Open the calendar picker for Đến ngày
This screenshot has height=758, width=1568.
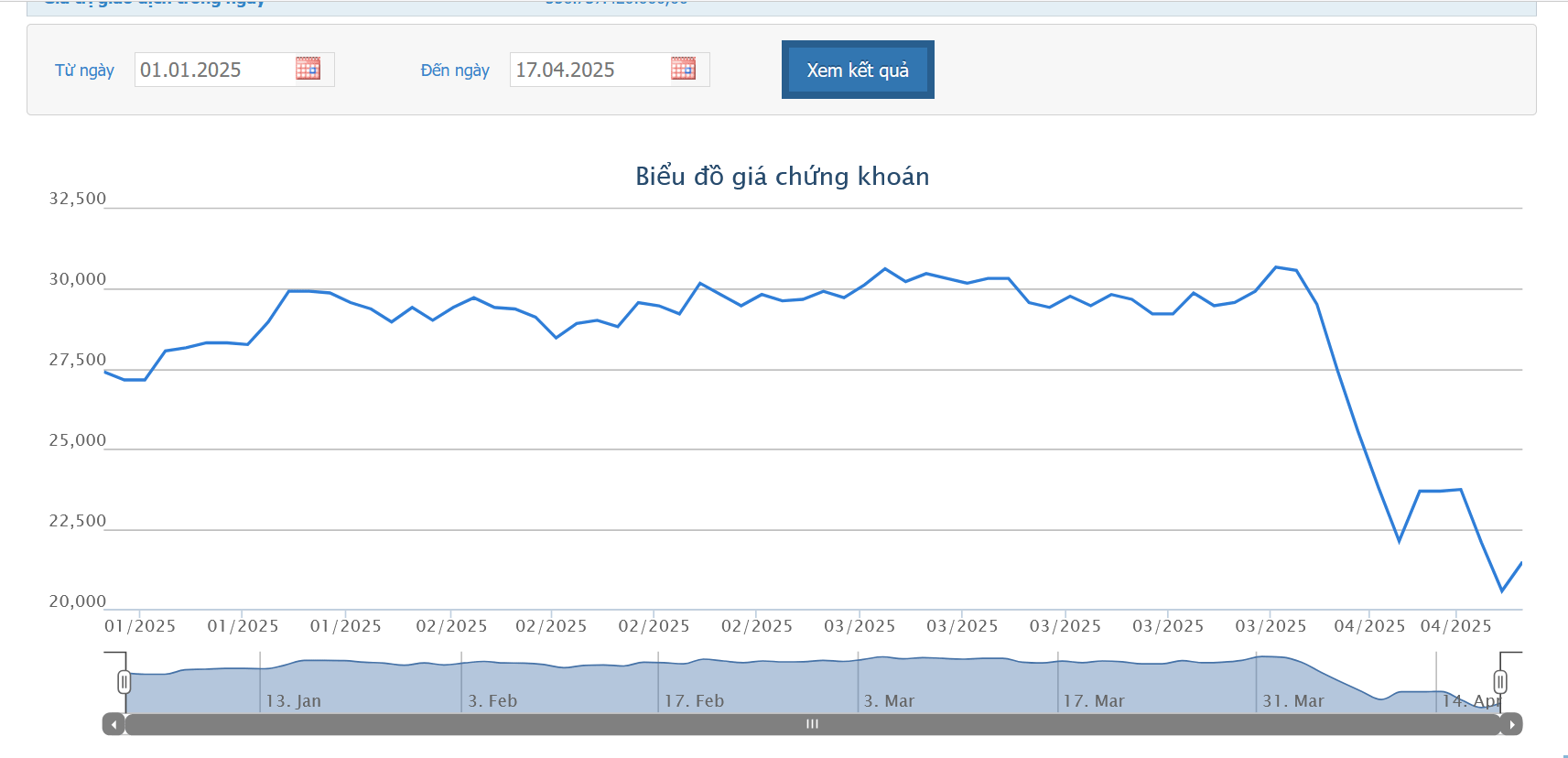tap(683, 69)
